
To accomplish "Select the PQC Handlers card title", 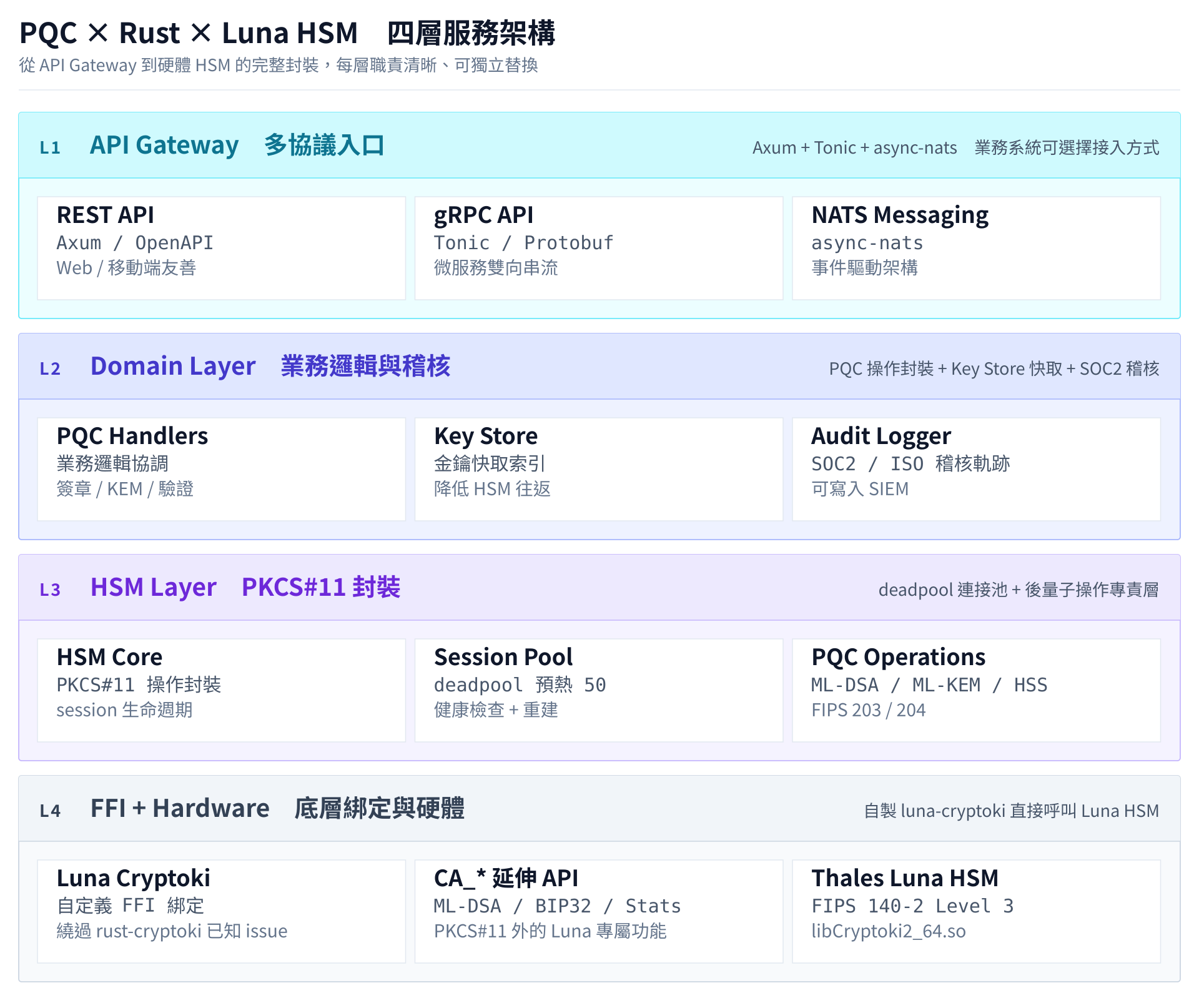I will point(132,436).
